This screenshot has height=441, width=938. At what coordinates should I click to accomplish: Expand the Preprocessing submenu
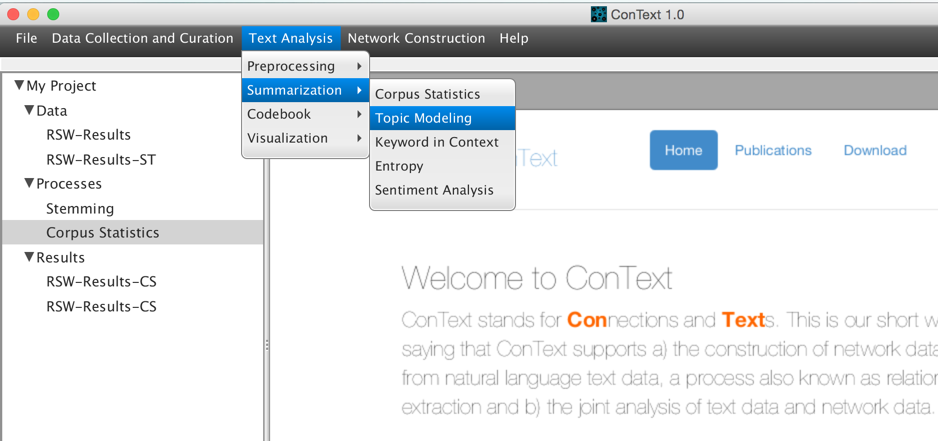pos(305,66)
